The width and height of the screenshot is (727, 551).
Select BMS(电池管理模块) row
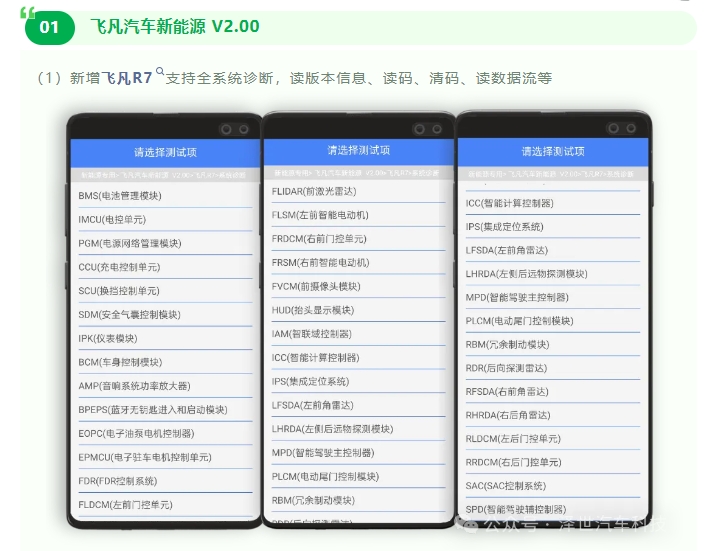pos(165,196)
